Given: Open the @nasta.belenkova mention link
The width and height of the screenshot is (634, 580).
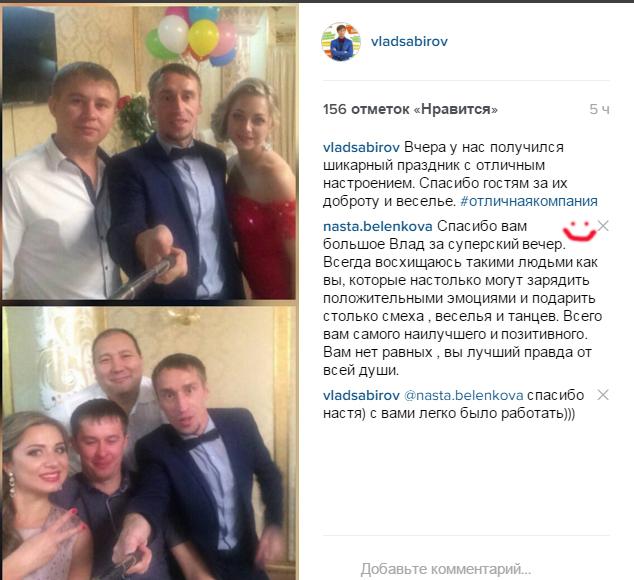Looking at the screenshot, I should [463, 395].
